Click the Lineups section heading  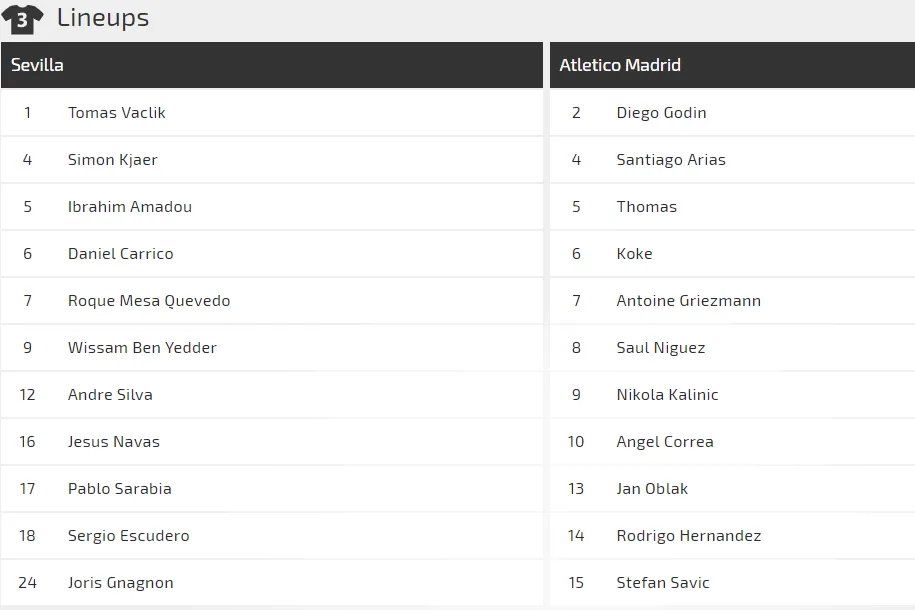(103, 18)
